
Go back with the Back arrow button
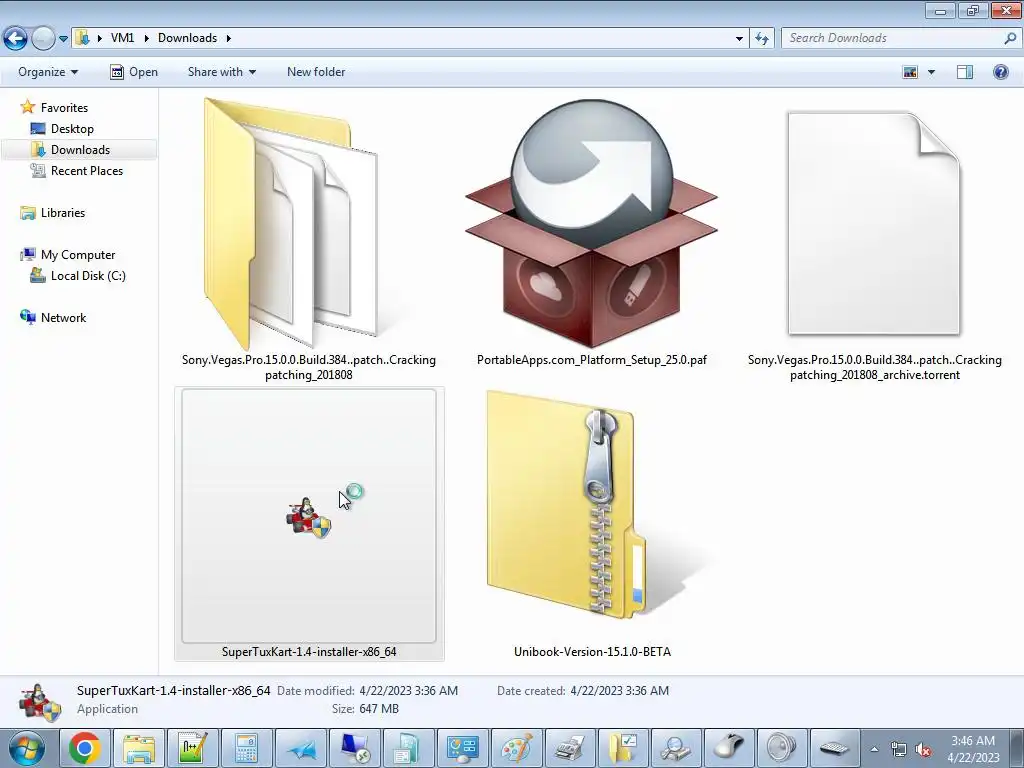point(15,38)
